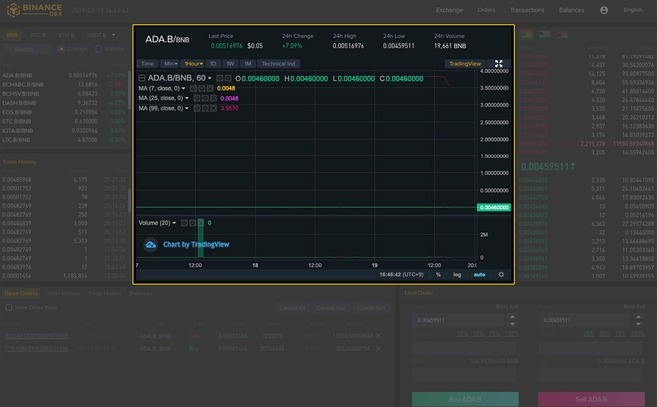Show order book bids and asks view
Viewport: 657px width, 407px height.
526,34
